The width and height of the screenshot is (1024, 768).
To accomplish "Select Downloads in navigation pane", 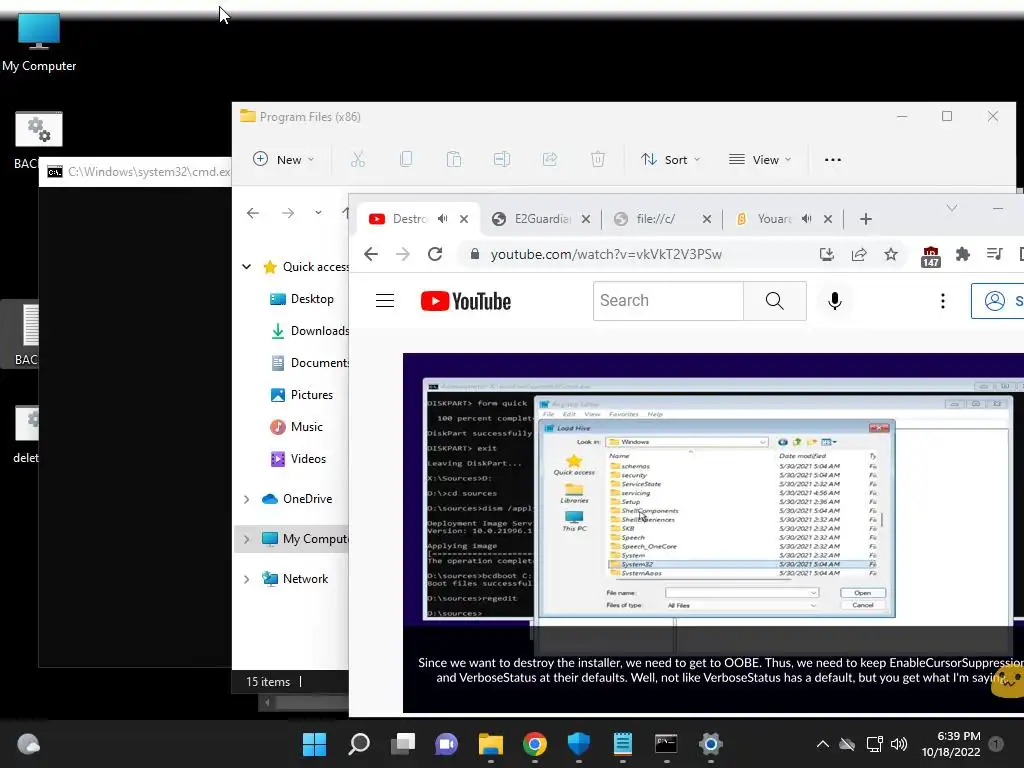I will (x=310, y=330).
